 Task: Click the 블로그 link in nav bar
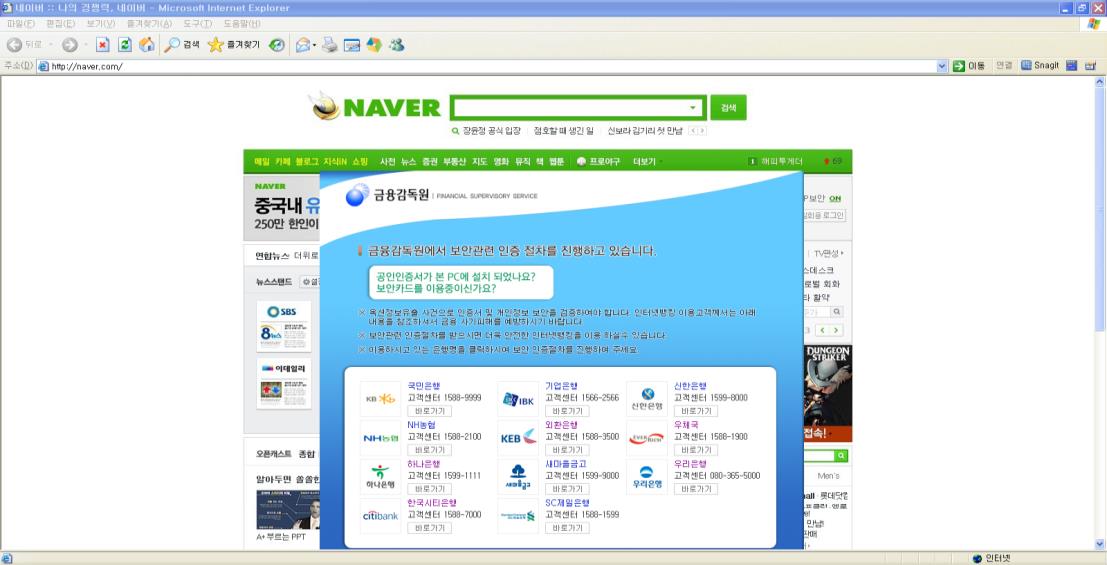[306, 161]
